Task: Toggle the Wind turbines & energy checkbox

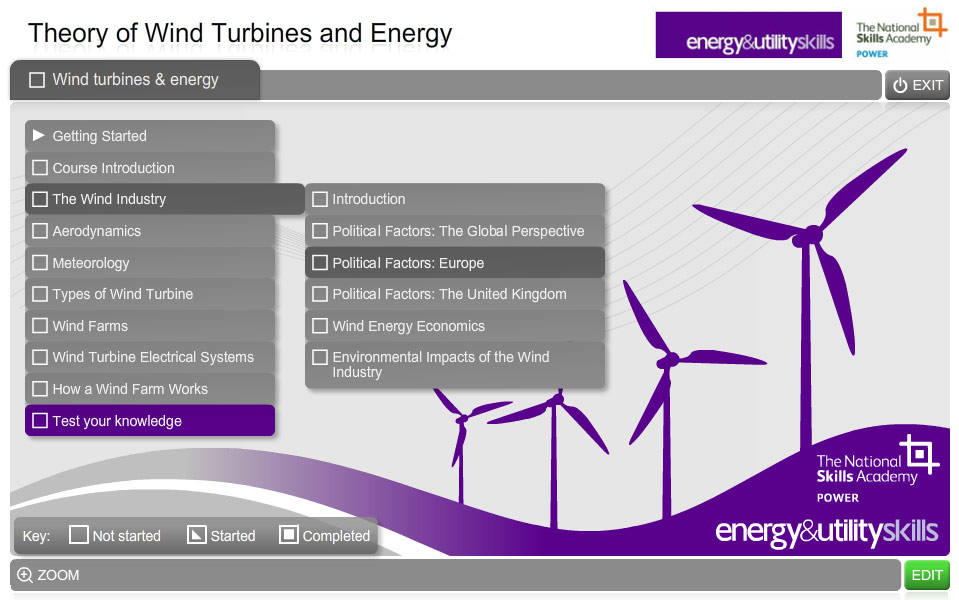Action: point(37,80)
